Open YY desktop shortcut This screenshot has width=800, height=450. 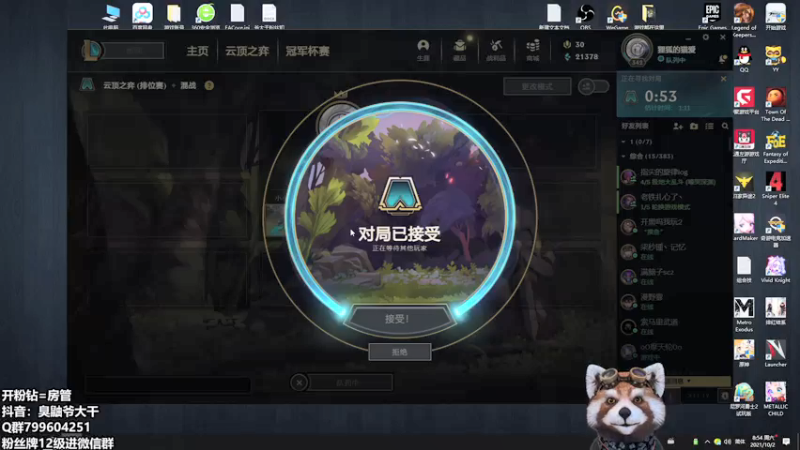tap(776, 59)
